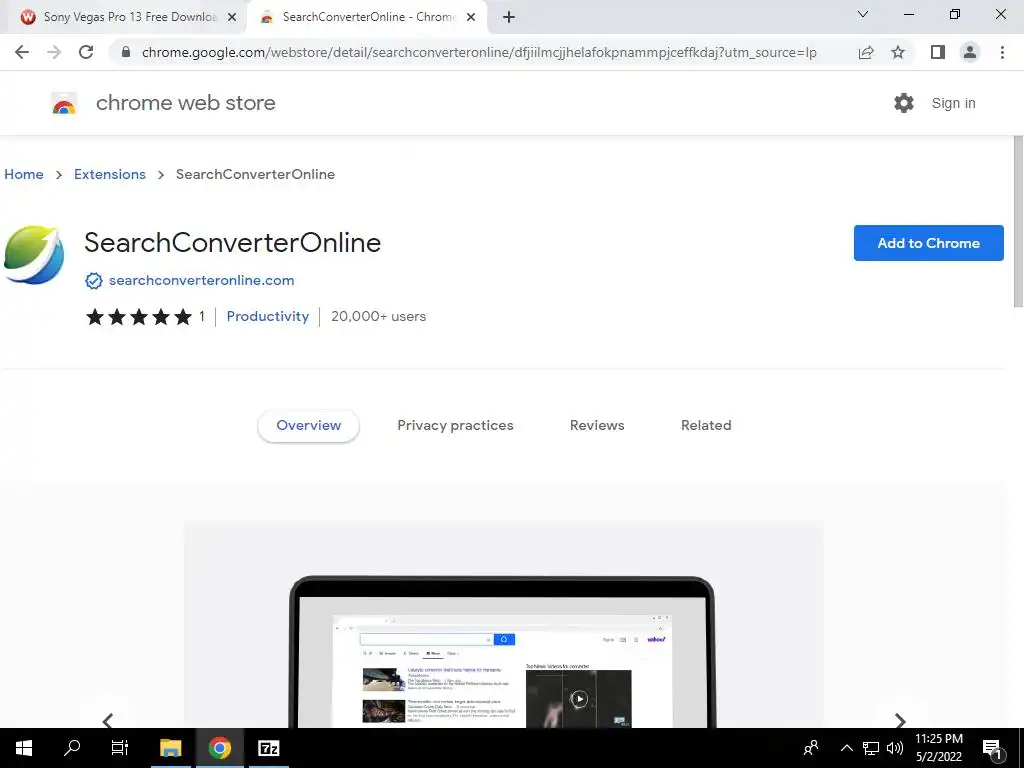
Task: Open File Explorer from taskbar
Action: click(170, 748)
